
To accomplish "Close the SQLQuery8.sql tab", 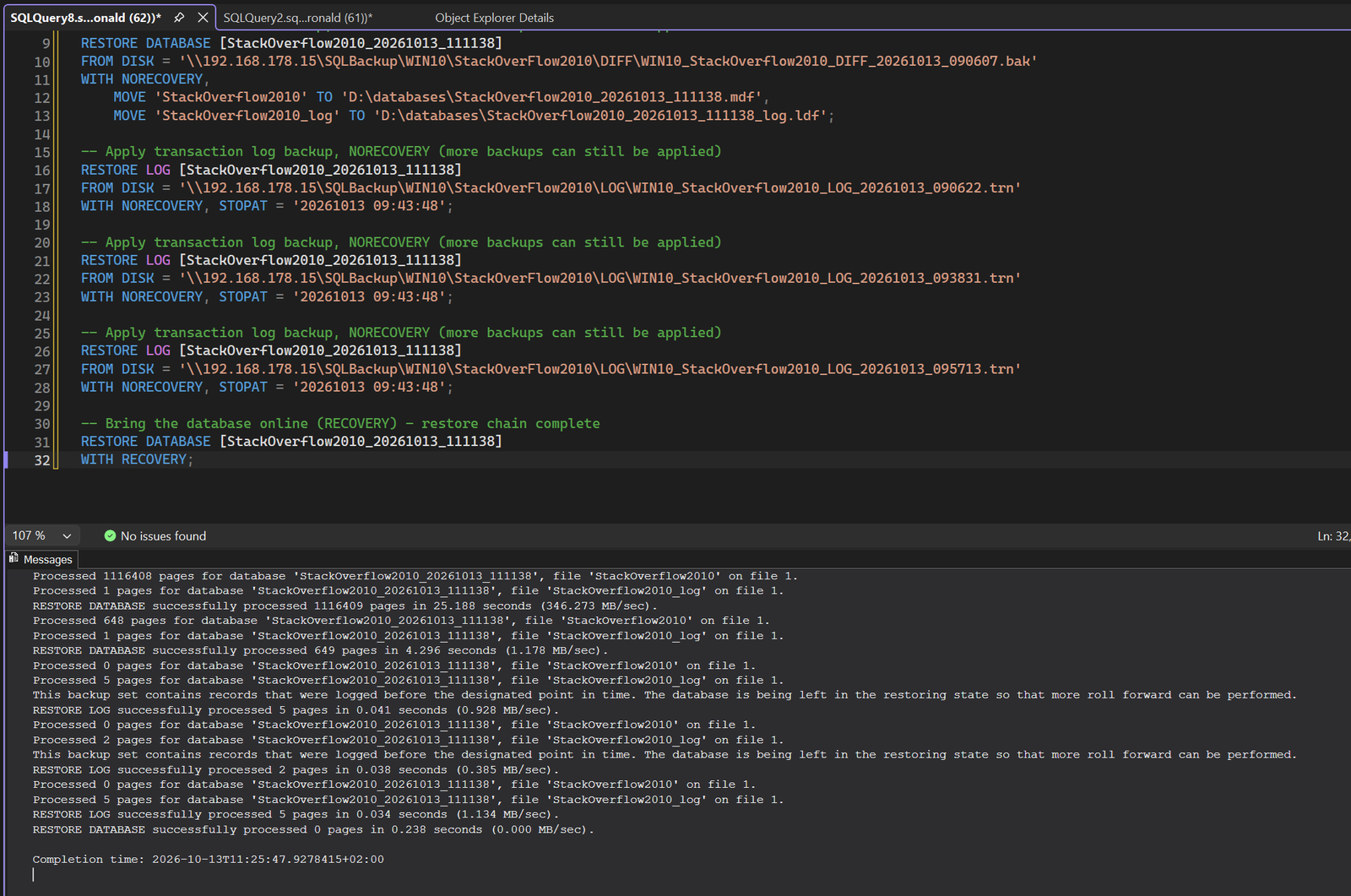I will [x=203, y=17].
